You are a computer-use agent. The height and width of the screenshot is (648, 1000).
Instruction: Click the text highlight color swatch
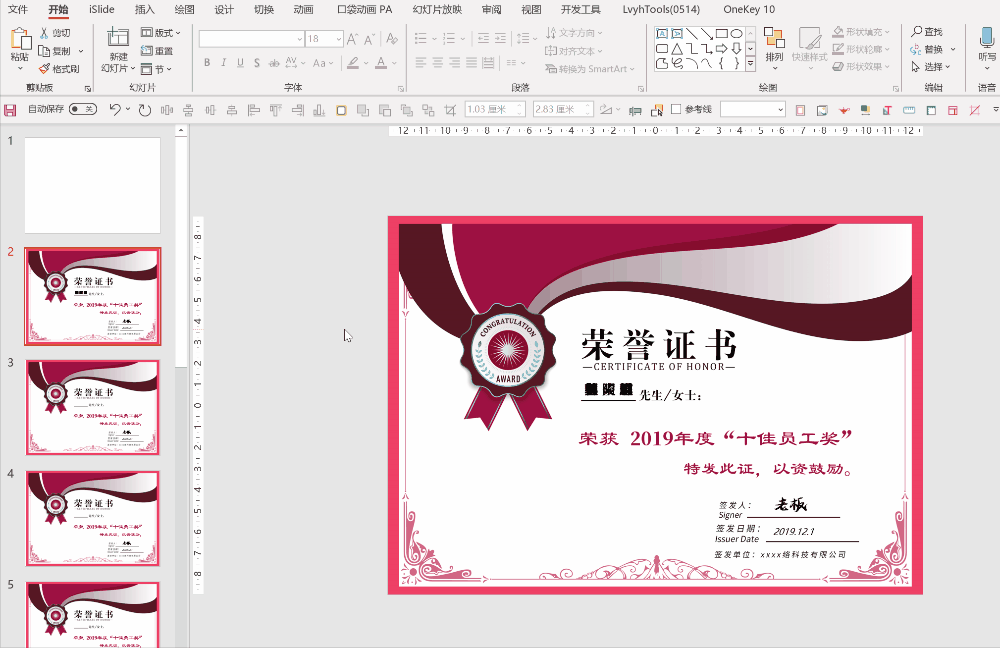(353, 63)
